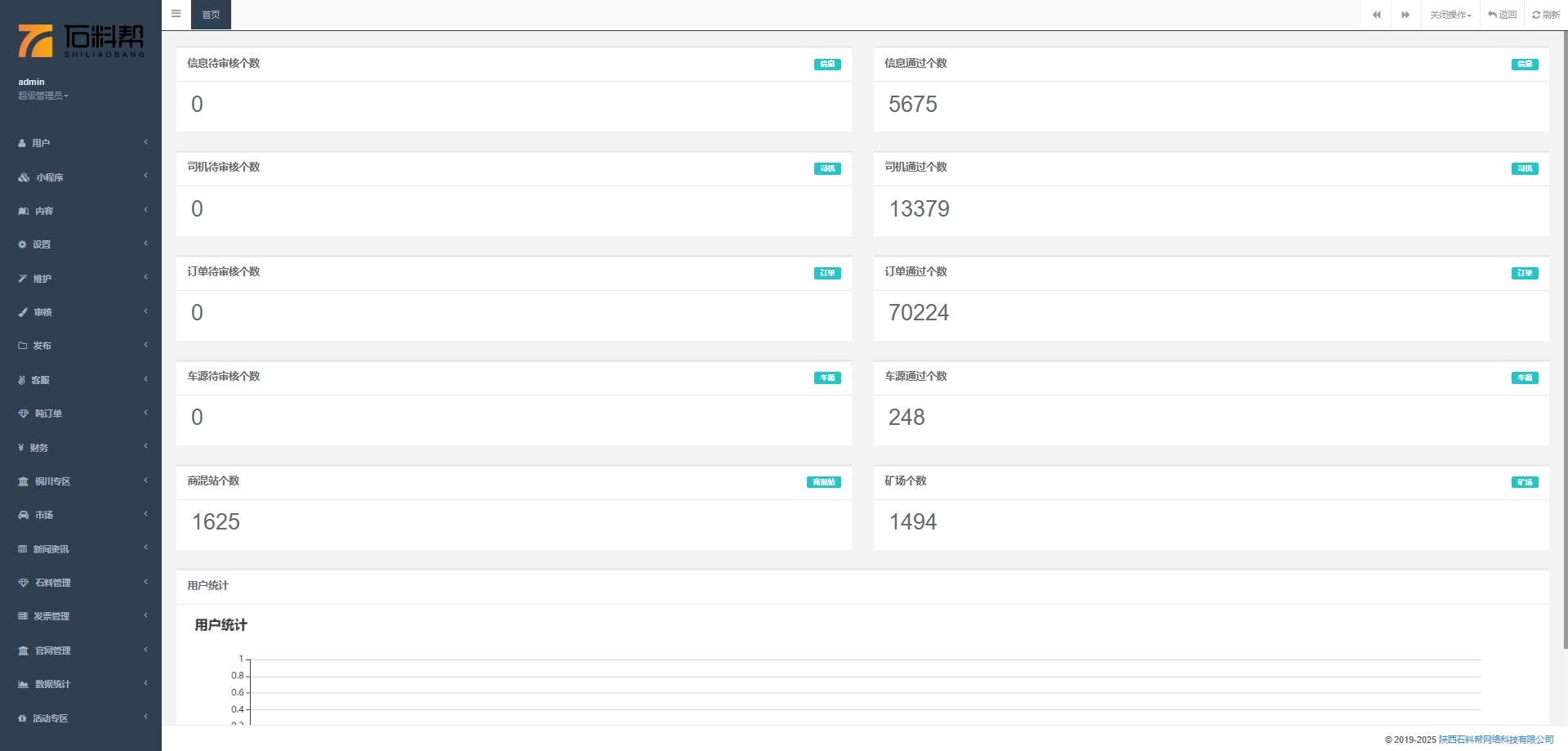Expand the 新闻资讯 menu chevron
This screenshot has height=751, width=1568.
[145, 548]
